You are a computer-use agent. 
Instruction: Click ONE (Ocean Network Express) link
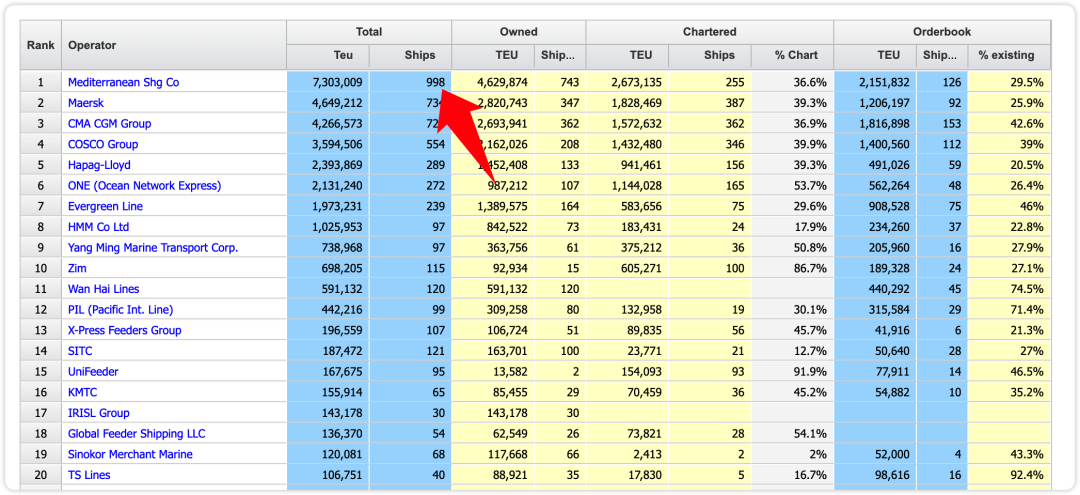pyautogui.click(x=144, y=186)
